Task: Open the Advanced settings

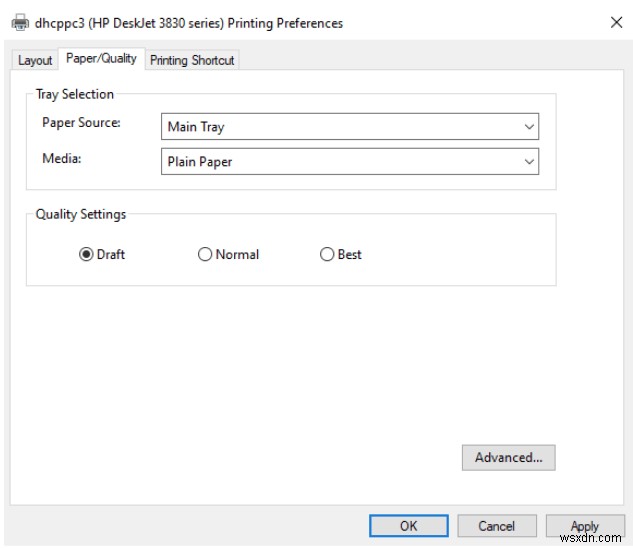Action: pyautogui.click(x=508, y=458)
